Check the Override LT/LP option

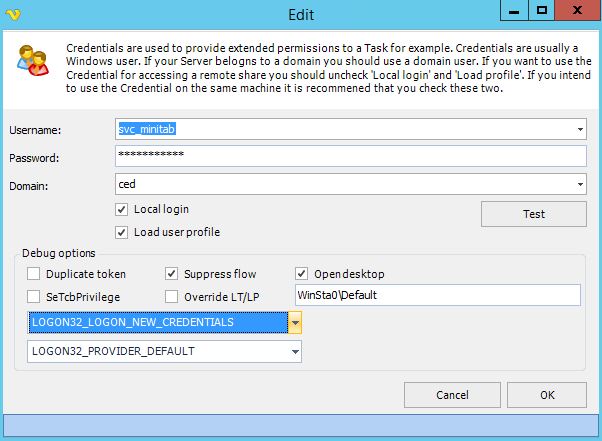172,296
